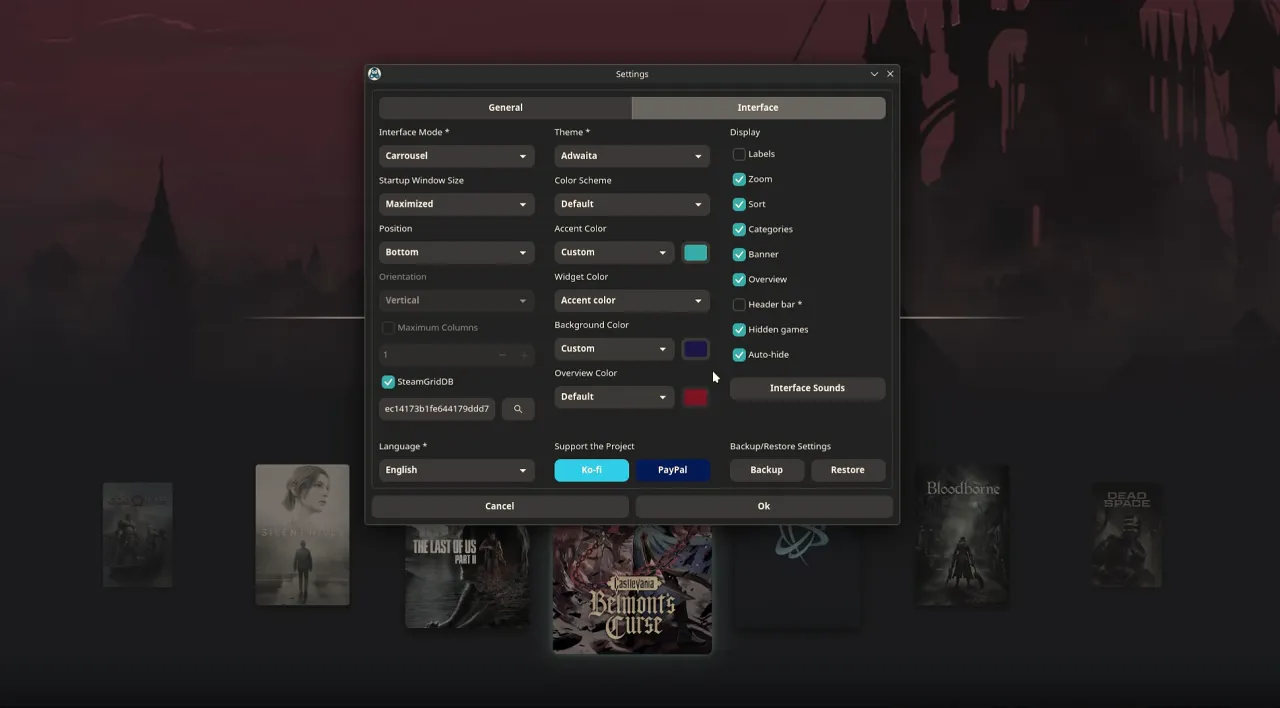The image size is (1280, 708).
Task: Select The Last of Us Part II cover
Action: (x=467, y=575)
